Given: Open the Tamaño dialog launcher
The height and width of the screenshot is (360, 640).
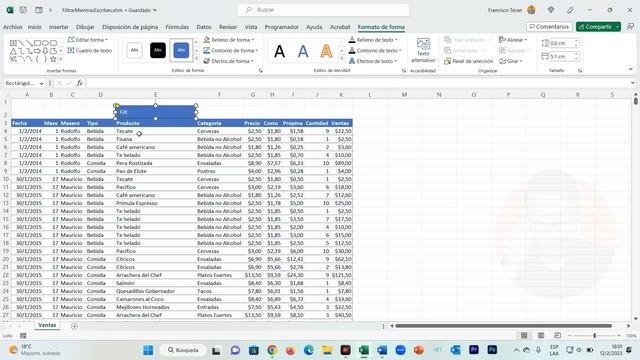Looking at the screenshot, I should click(x=580, y=71).
